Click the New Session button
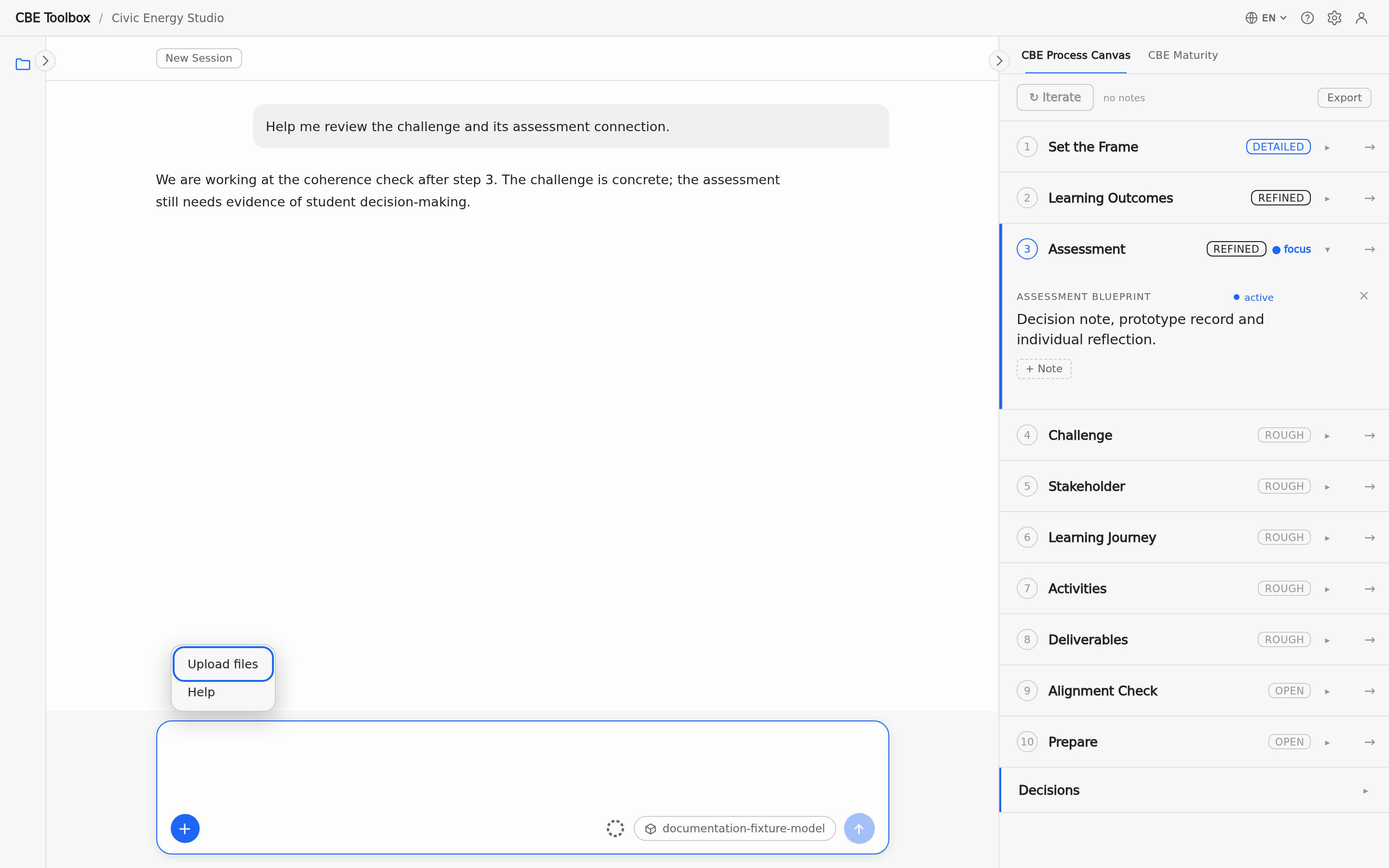 pos(199,58)
